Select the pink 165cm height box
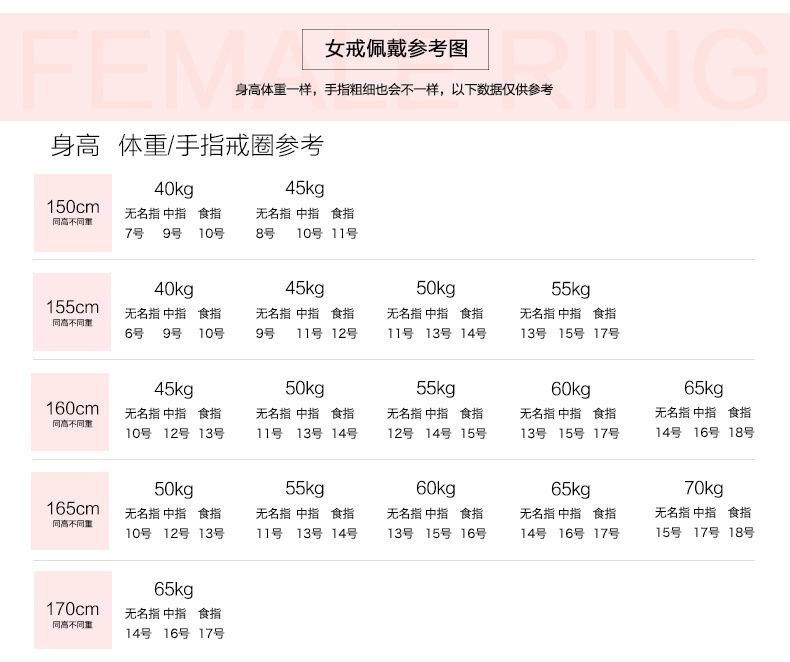Image resolution: width=790 pixels, height=662 pixels. (72, 512)
